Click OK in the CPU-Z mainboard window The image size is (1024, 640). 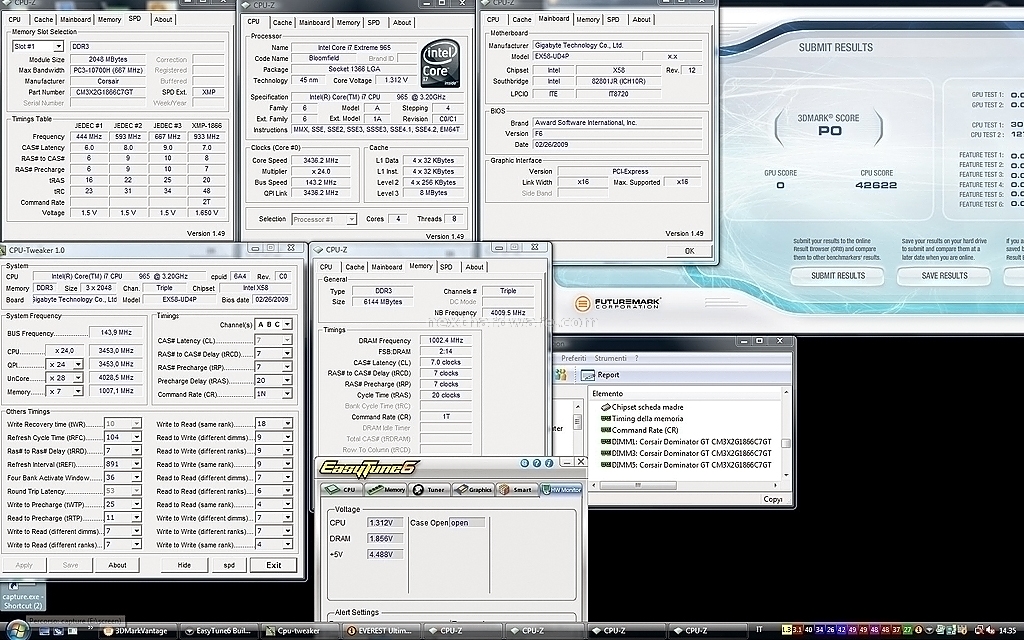point(689,251)
